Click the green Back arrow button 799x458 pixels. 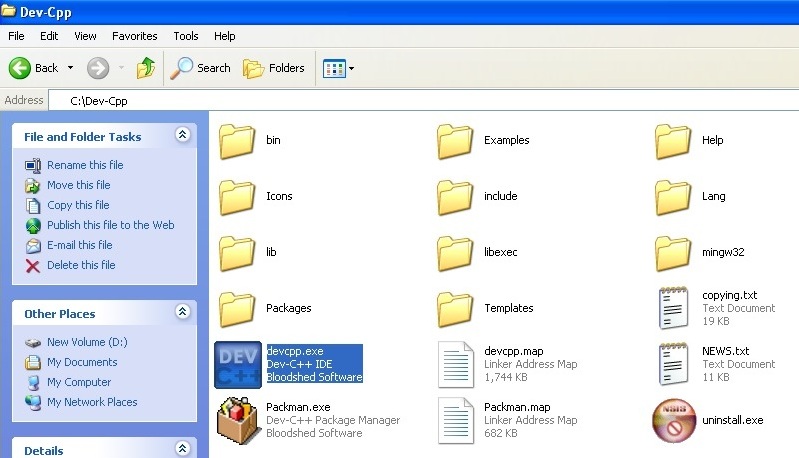pos(19,68)
